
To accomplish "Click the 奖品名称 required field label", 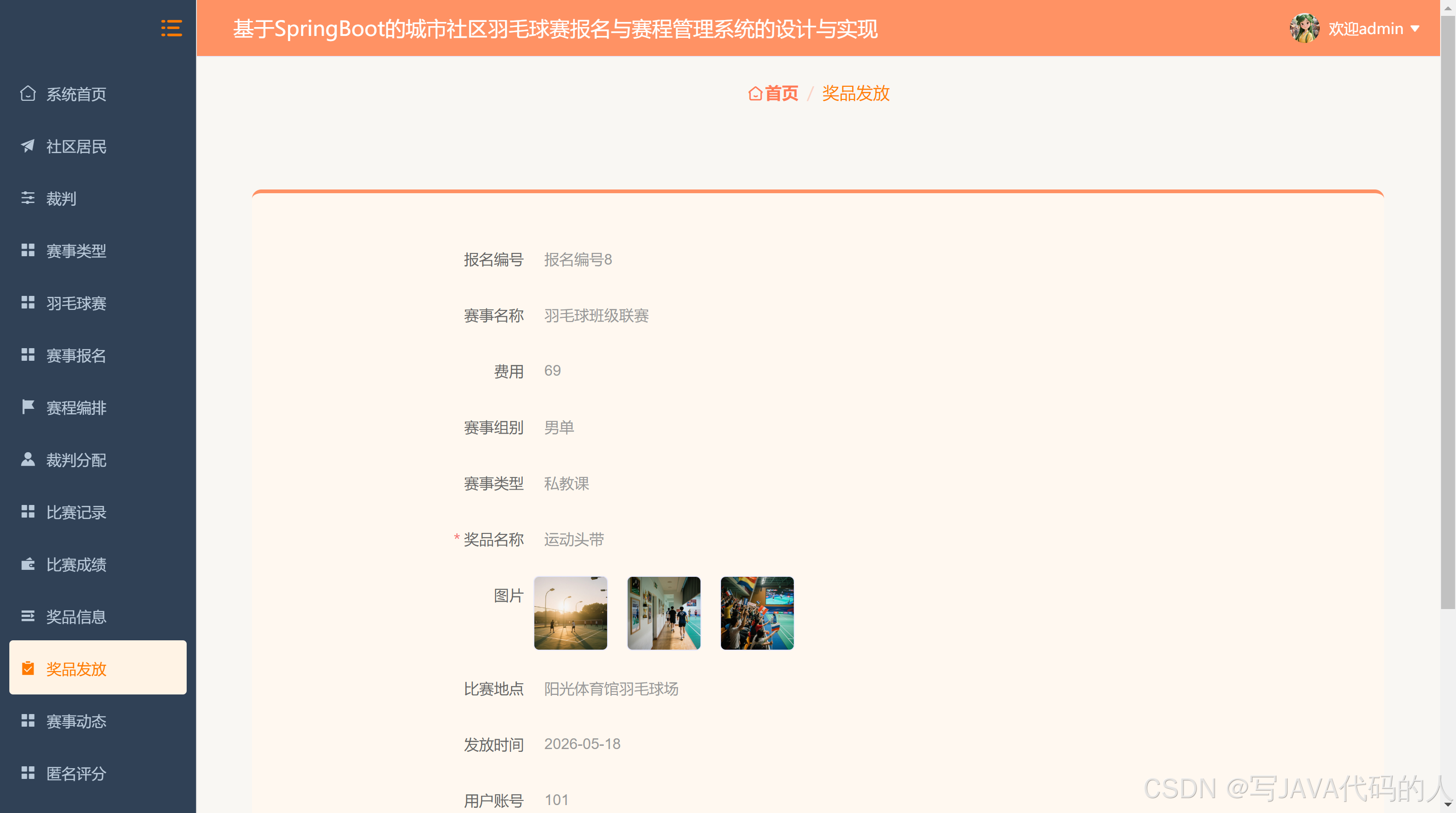I will pos(493,540).
